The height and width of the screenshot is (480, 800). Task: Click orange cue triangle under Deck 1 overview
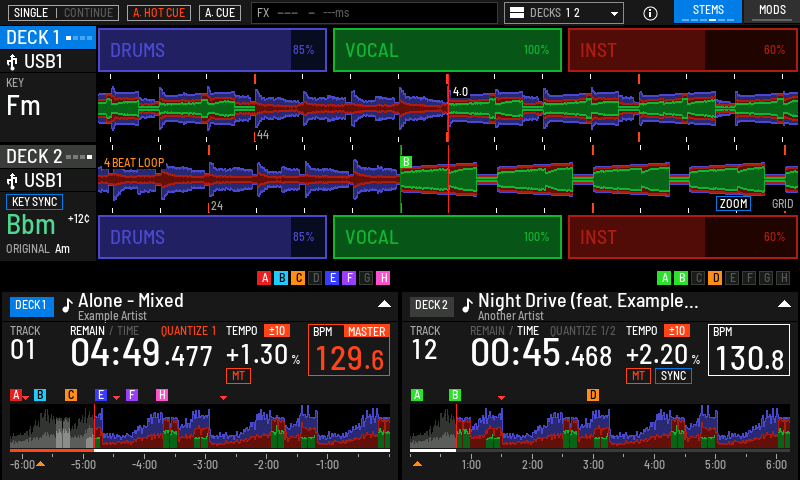pos(40,464)
